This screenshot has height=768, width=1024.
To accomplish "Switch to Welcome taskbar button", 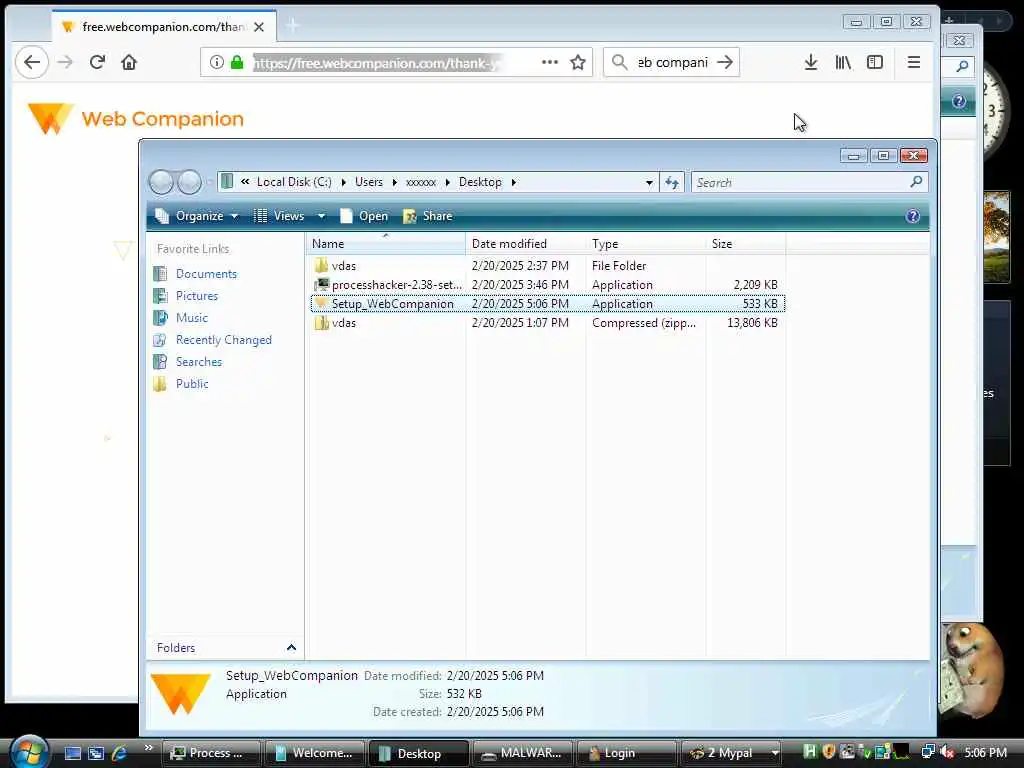I will (x=315, y=753).
